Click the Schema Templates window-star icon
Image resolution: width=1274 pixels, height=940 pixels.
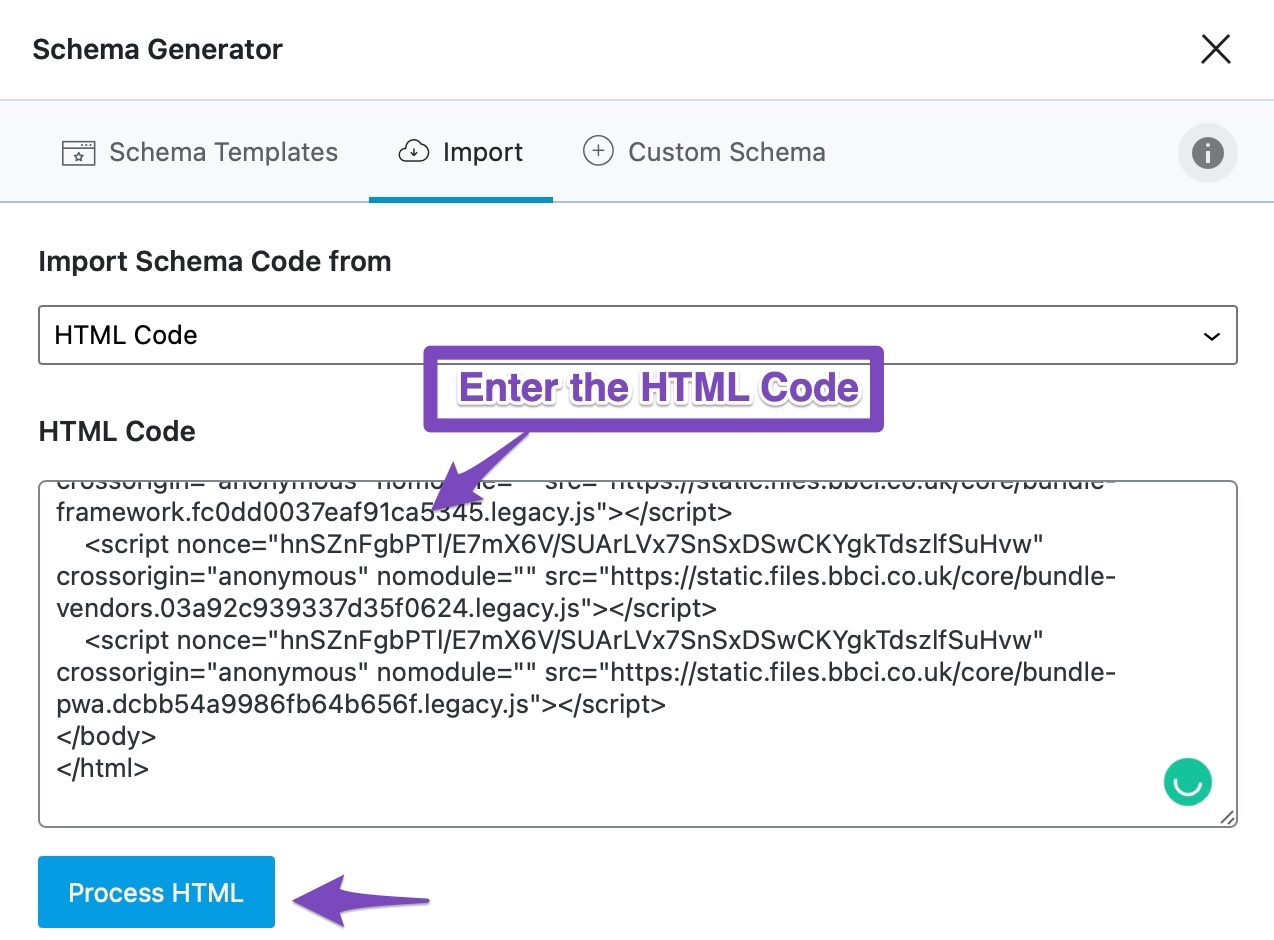click(78, 152)
